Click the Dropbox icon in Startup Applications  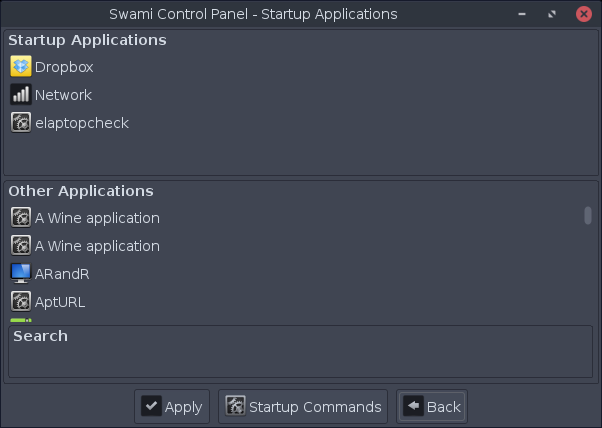tap(21, 67)
